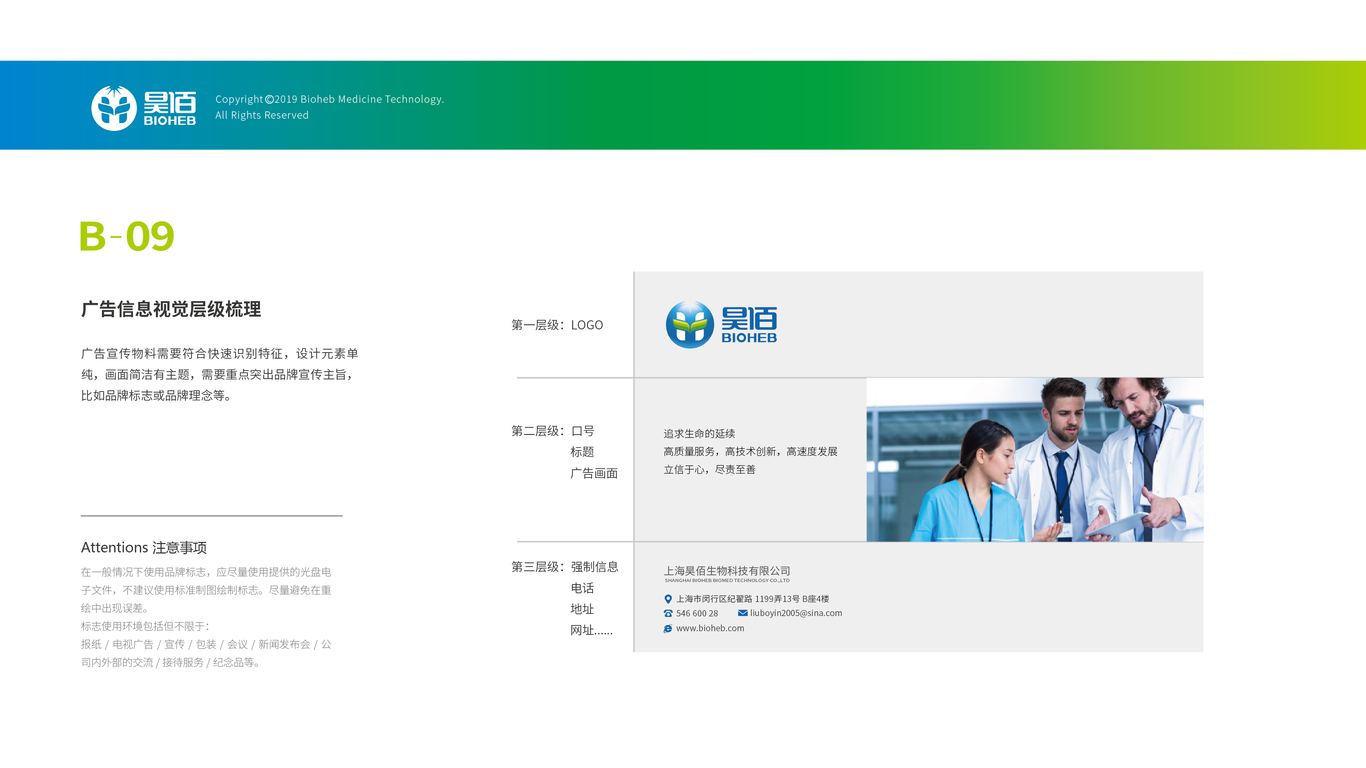Click the line 标志使用环境包括但不限于:
This screenshot has width=1366, height=768.
145,626
